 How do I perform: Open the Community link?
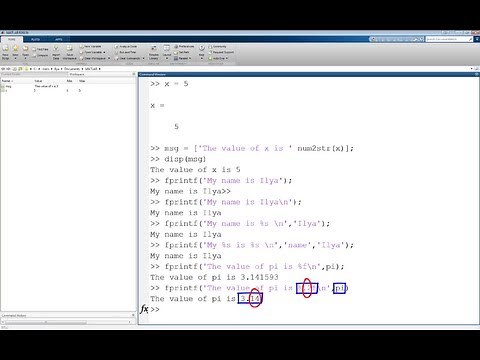point(217,46)
